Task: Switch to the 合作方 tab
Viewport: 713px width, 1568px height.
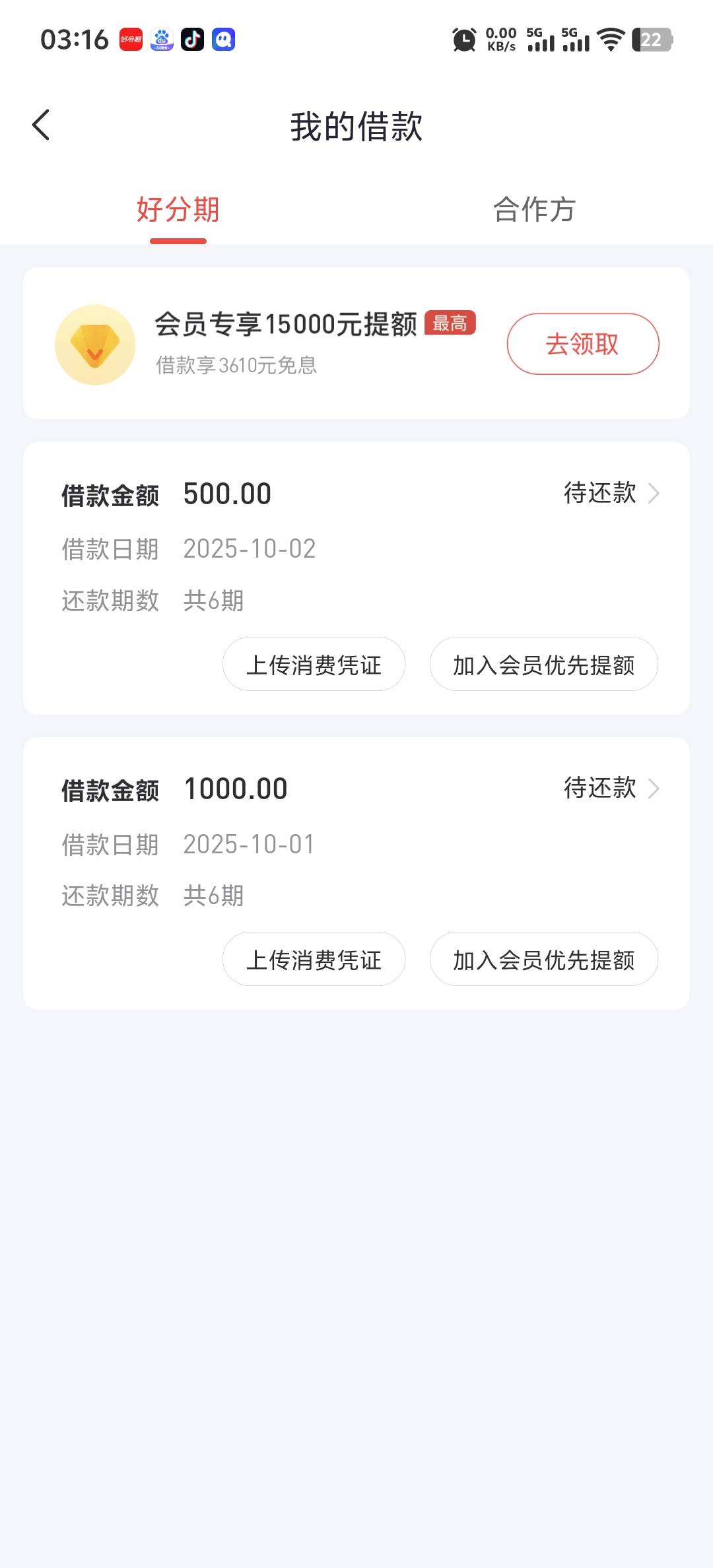Action: coord(534,210)
